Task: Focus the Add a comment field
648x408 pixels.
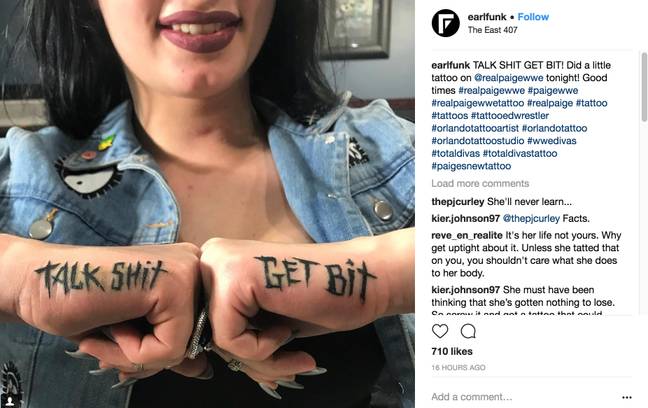Action: point(523,397)
